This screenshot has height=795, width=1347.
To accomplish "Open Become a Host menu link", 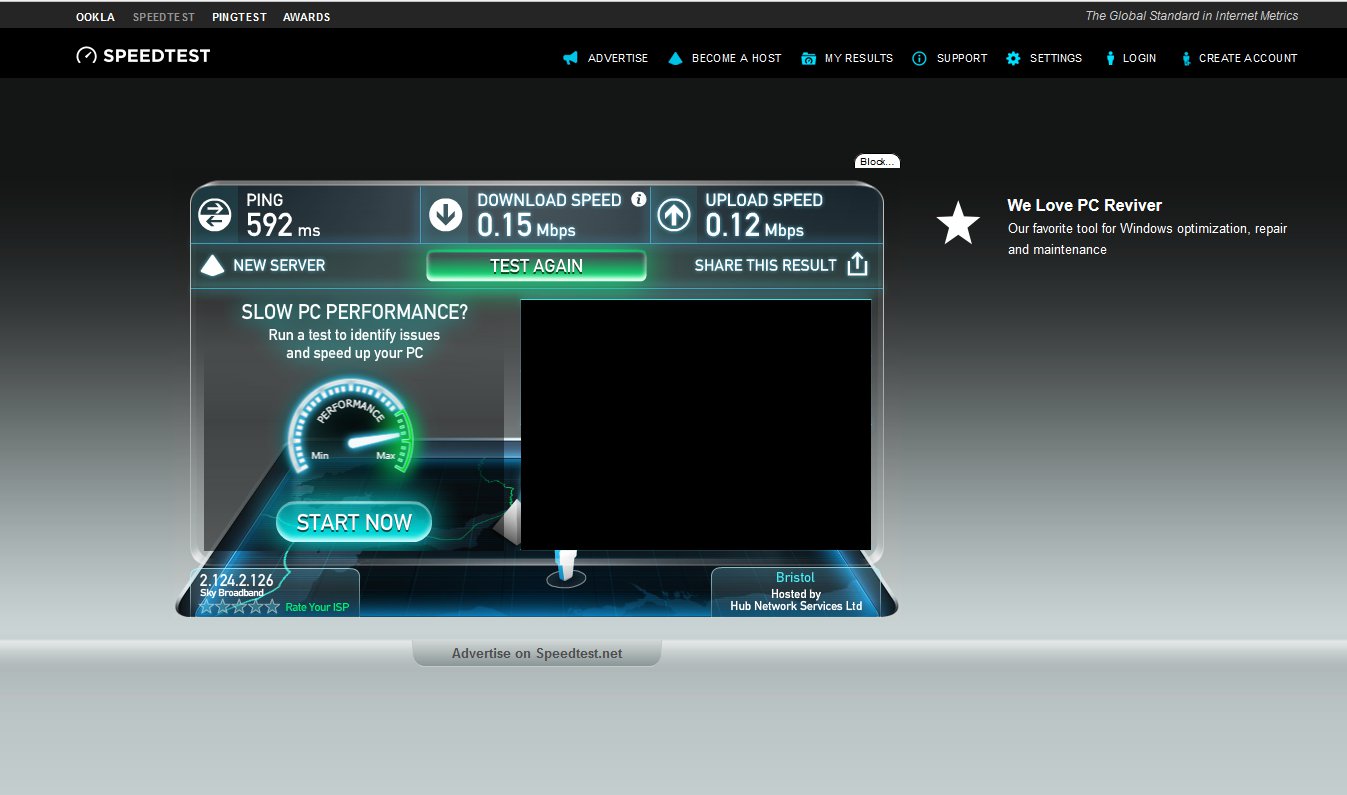I will (736, 58).
